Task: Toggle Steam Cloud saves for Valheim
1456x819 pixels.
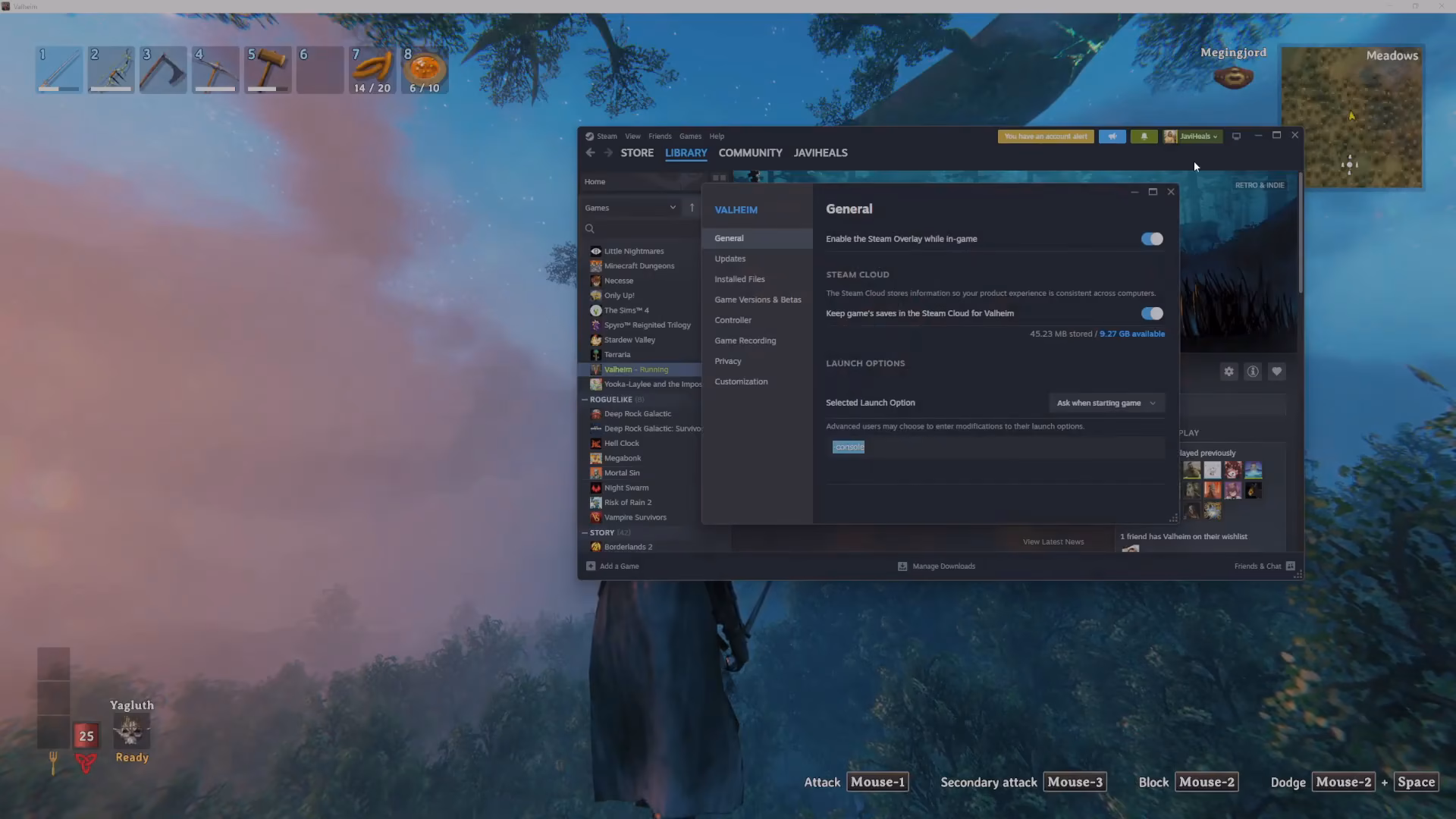Action: (x=1152, y=313)
